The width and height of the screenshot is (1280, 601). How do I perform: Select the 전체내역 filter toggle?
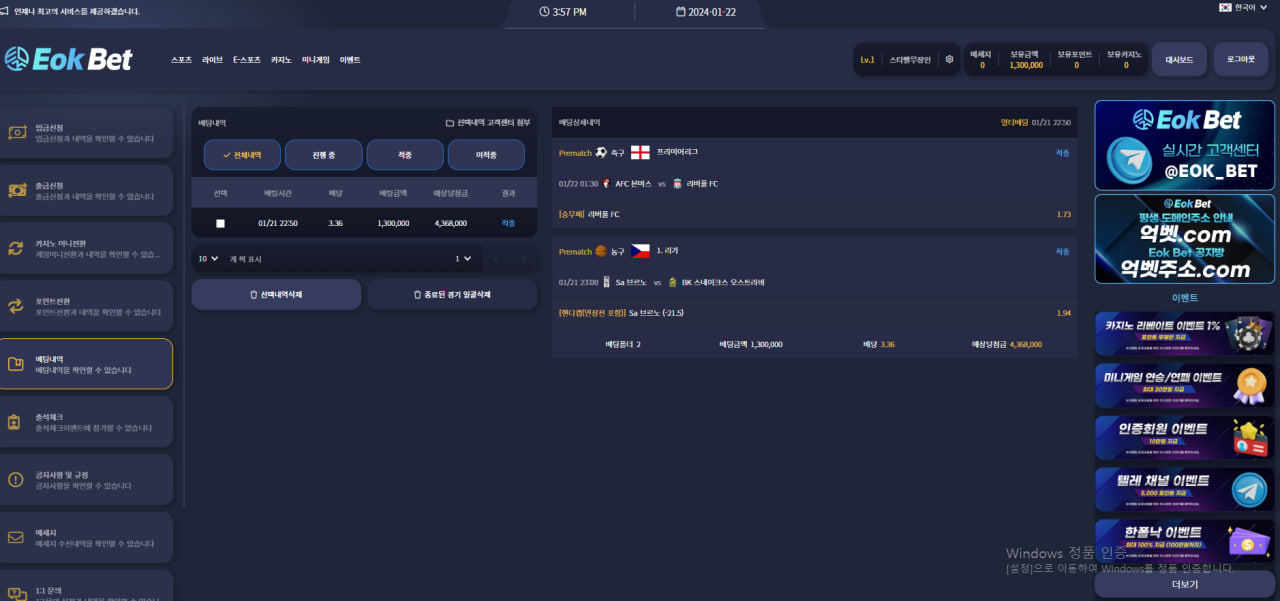click(x=242, y=155)
